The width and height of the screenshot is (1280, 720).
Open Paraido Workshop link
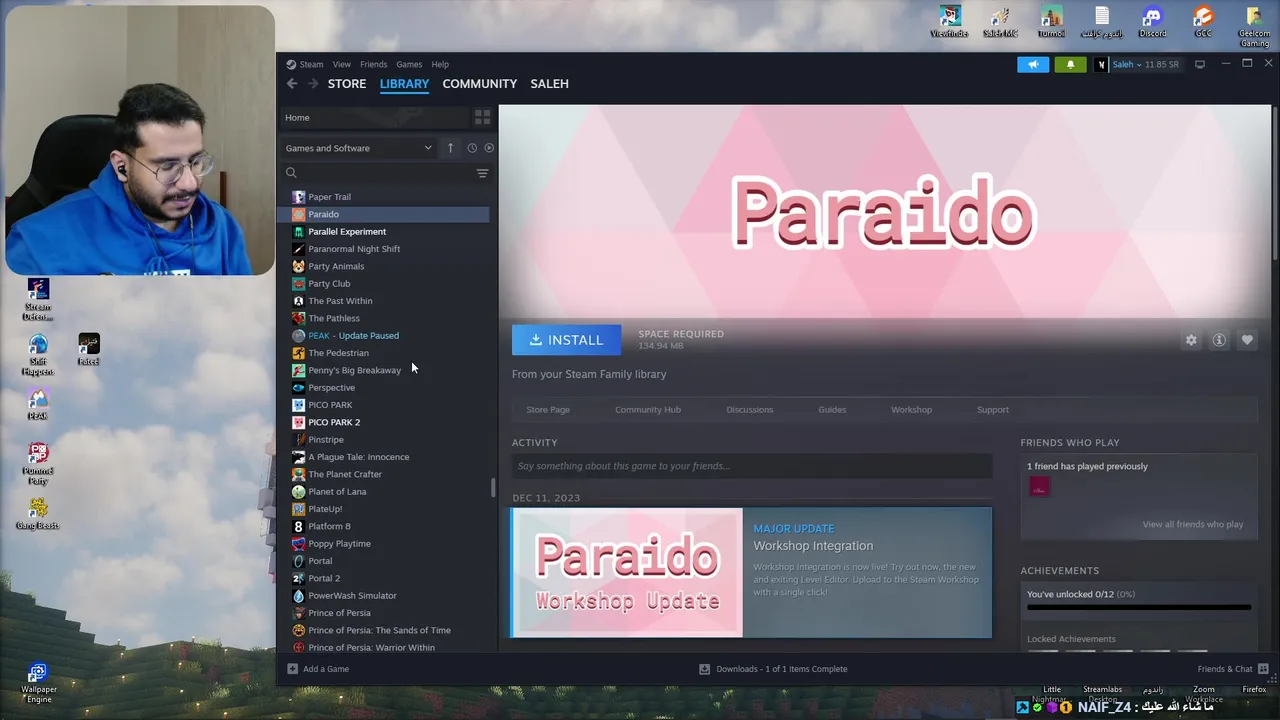click(x=911, y=409)
